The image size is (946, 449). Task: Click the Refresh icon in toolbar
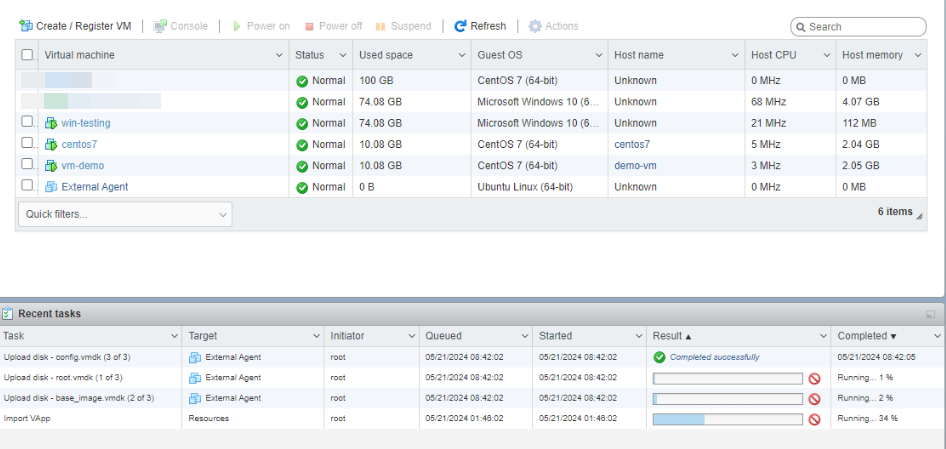461,26
